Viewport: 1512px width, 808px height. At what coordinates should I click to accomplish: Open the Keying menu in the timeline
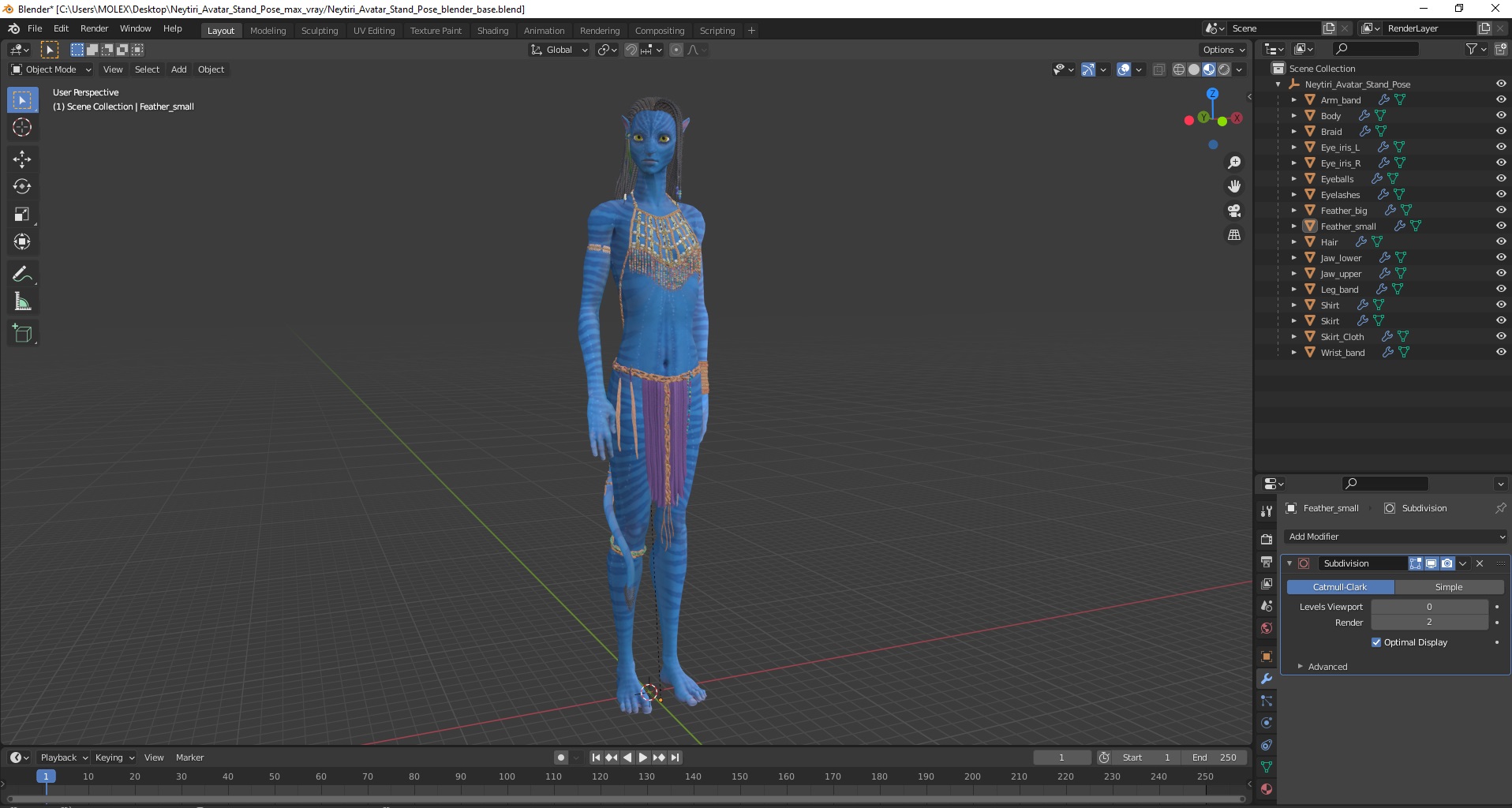(x=115, y=757)
